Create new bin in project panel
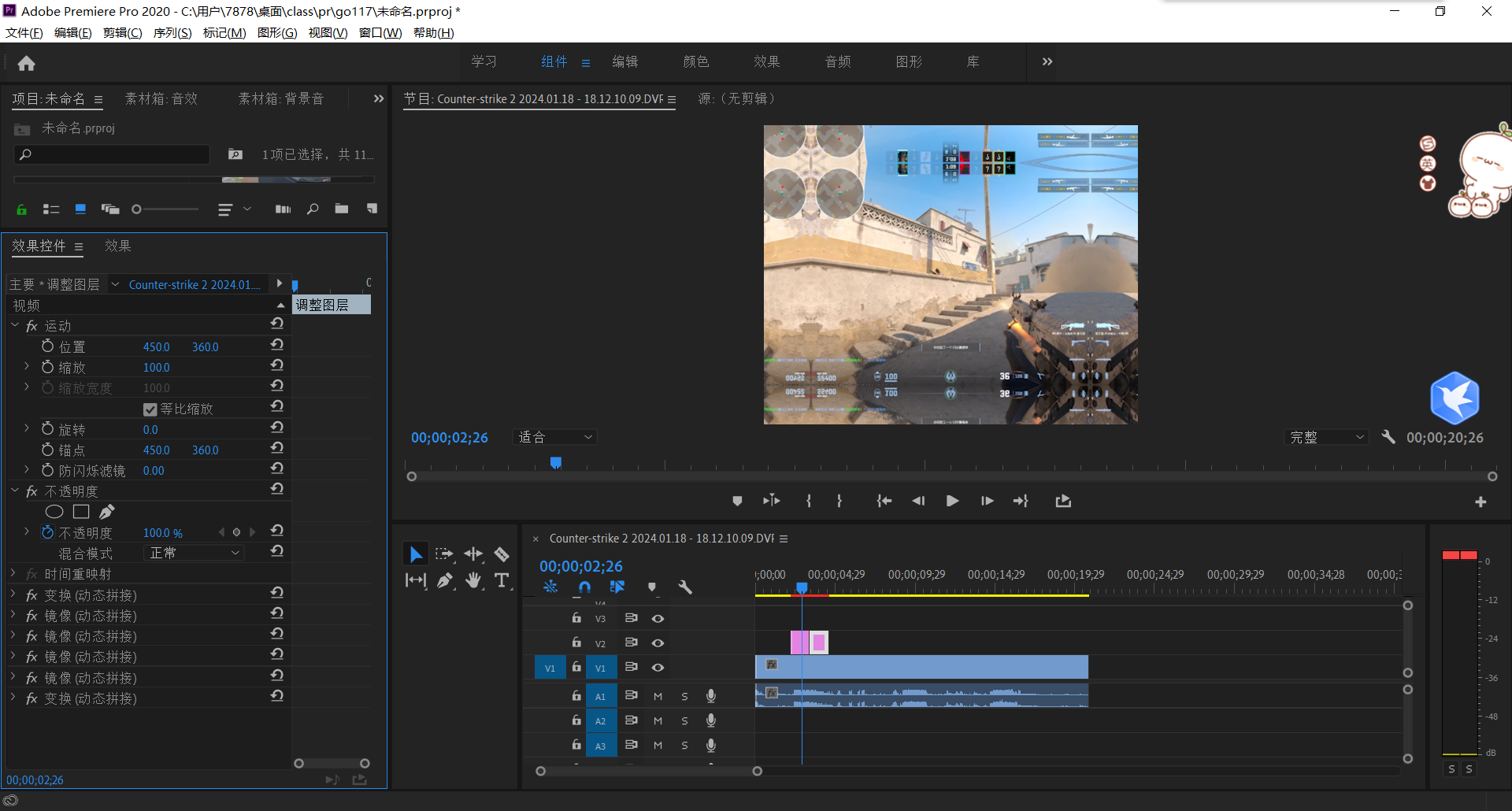This screenshot has width=1512, height=811. tap(341, 209)
